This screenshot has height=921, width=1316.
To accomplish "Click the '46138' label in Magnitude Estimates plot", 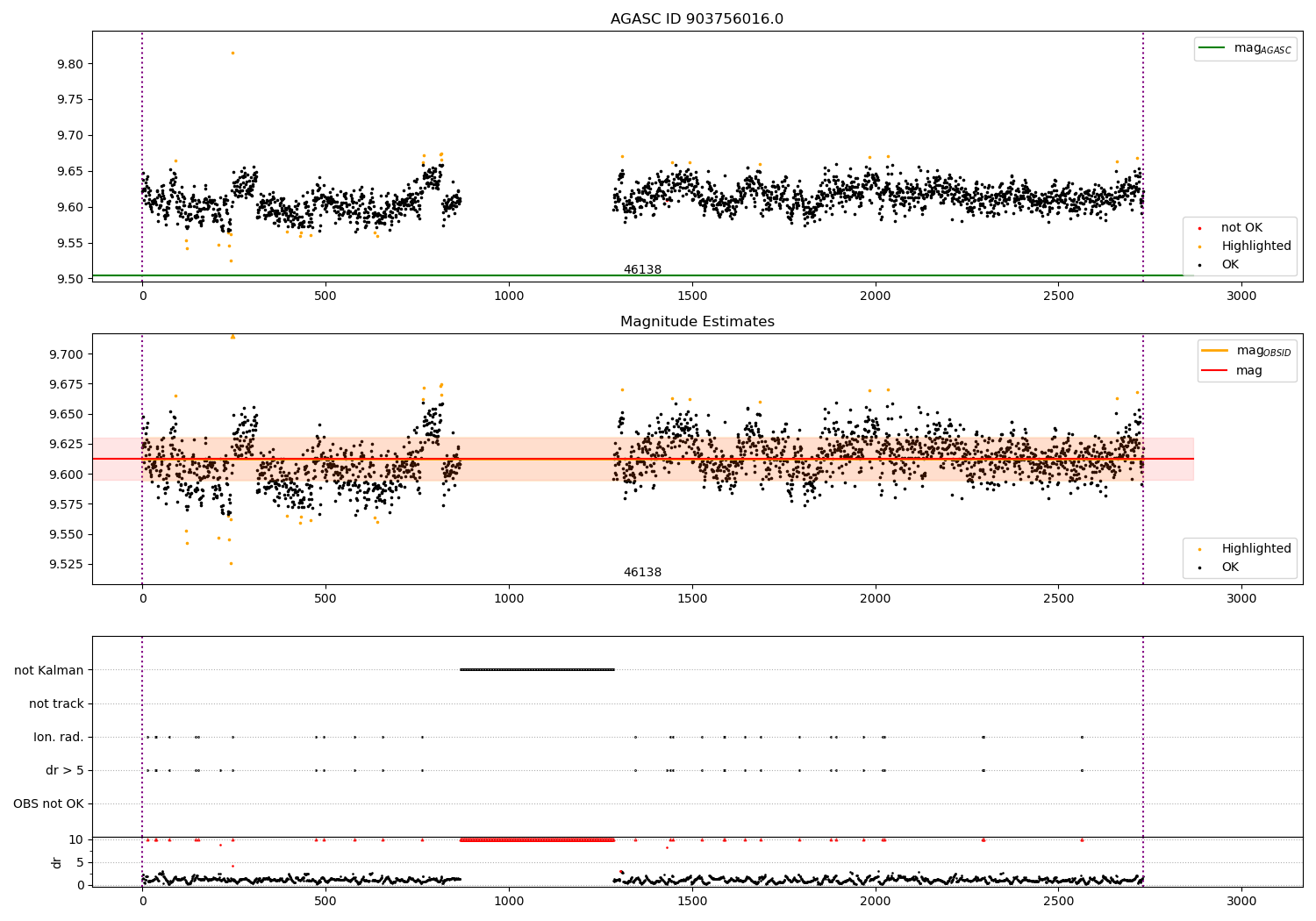I will [642, 573].
